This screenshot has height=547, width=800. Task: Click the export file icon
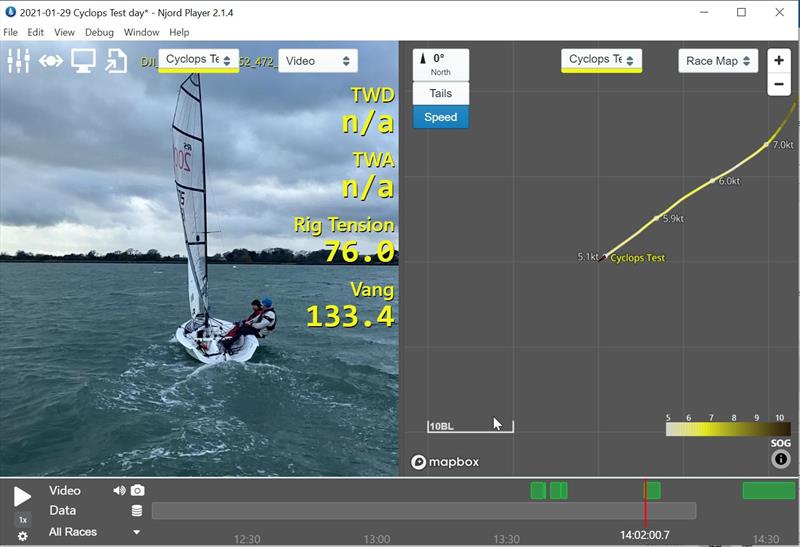click(x=116, y=61)
